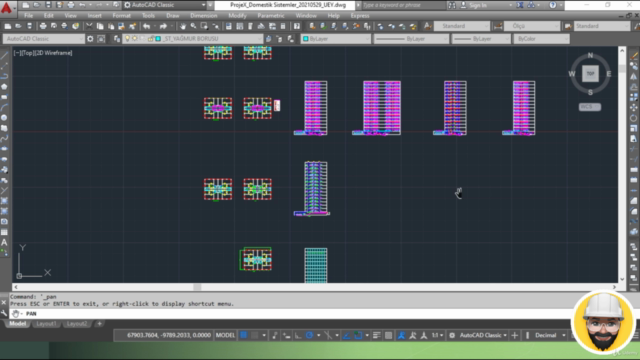
Task: Open the Format menu
Action: 122,16
